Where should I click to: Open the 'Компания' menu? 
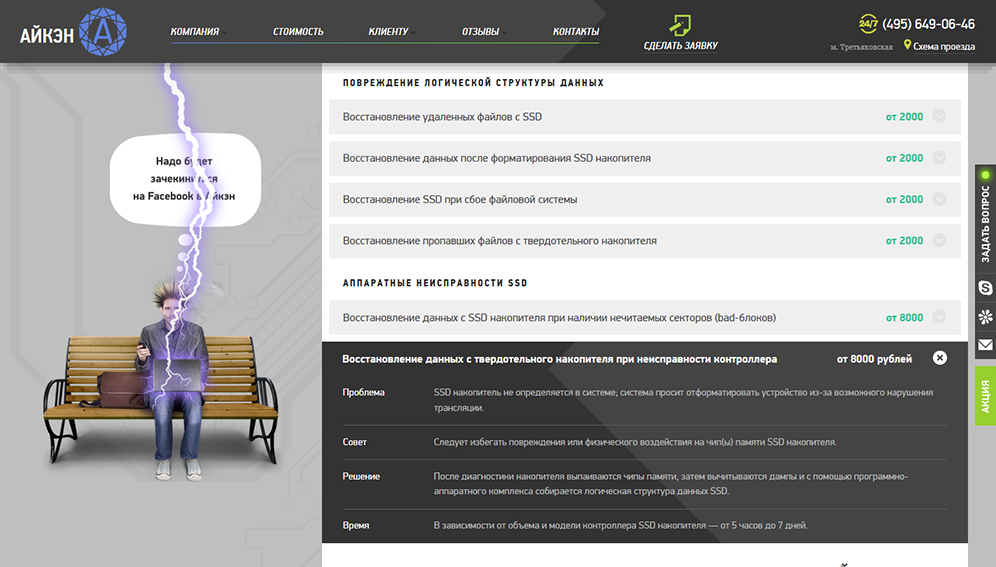click(195, 32)
